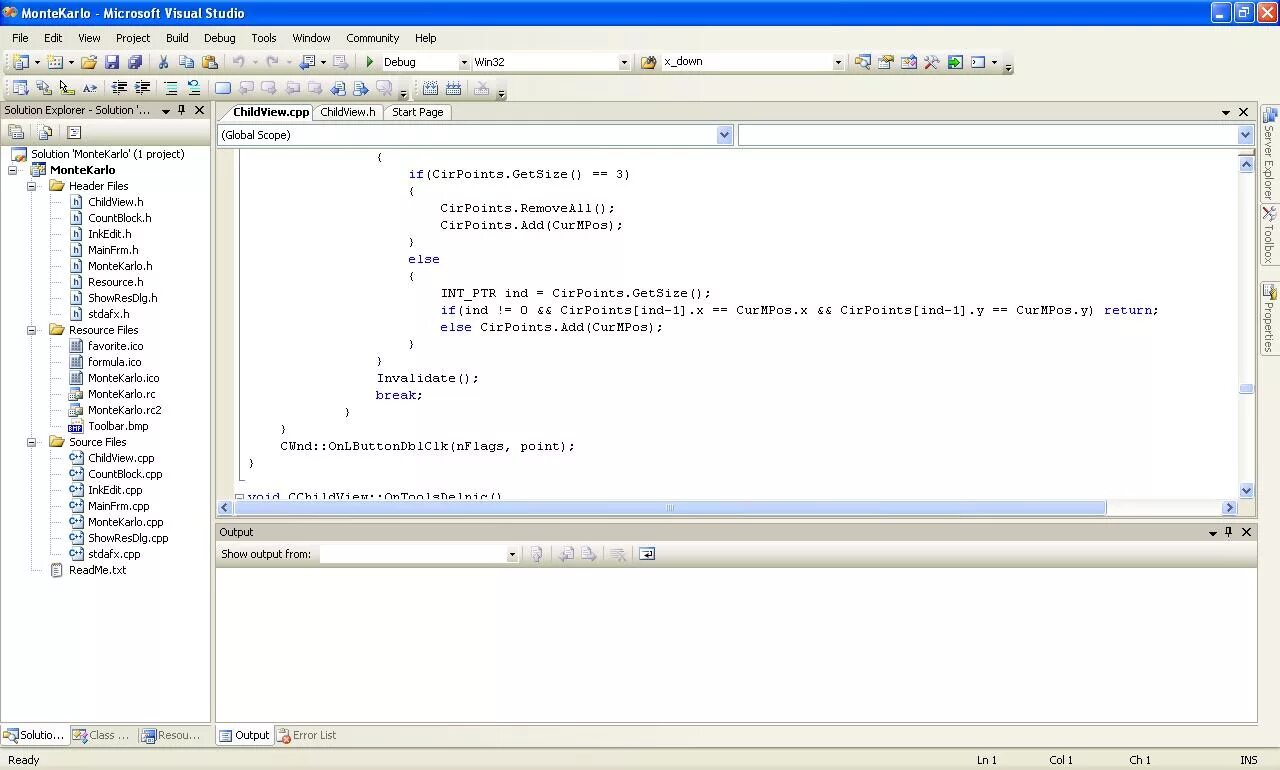
Task: Toggle a bookmark on the current line
Action: point(222,88)
